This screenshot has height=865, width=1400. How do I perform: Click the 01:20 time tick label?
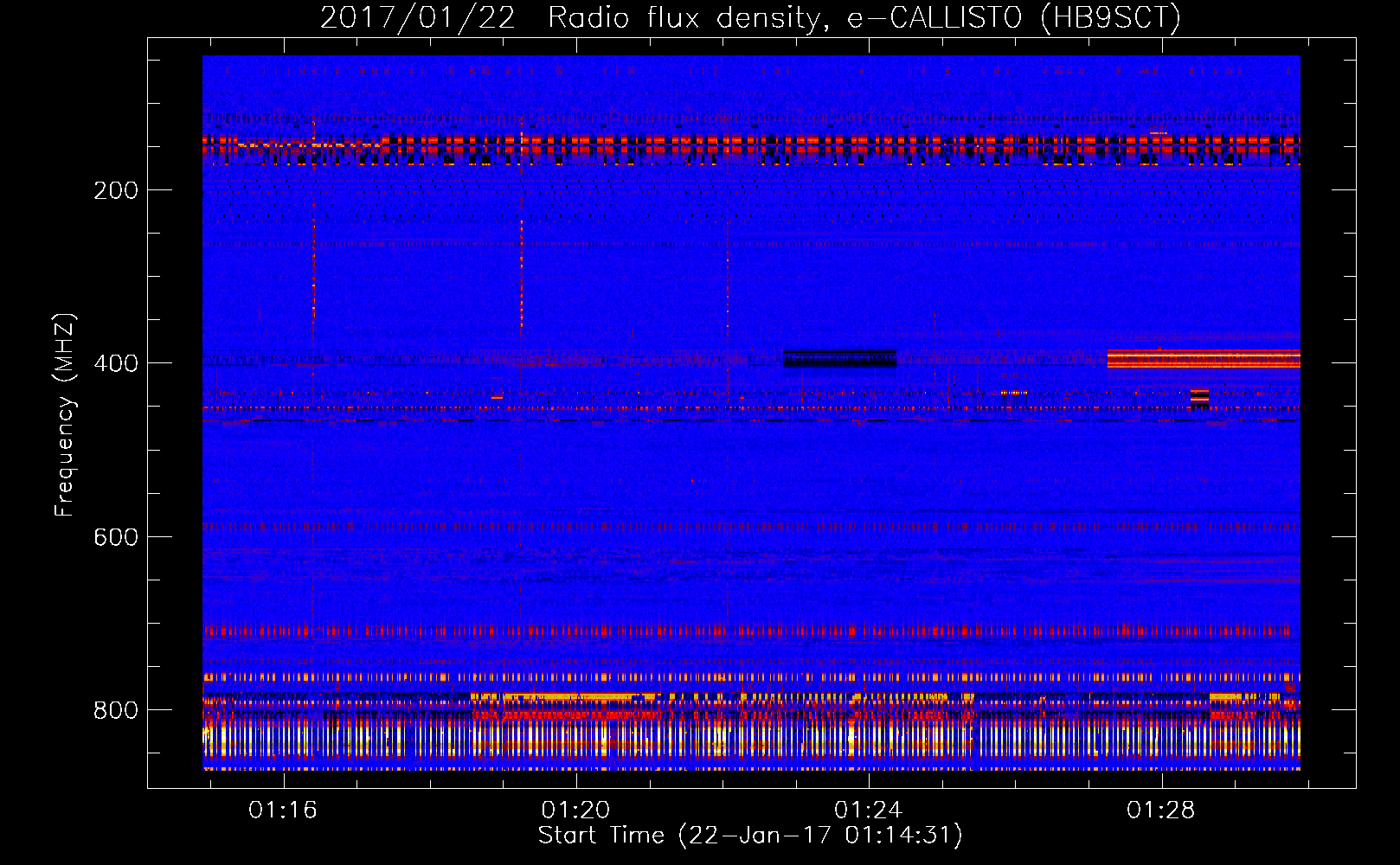(575, 810)
